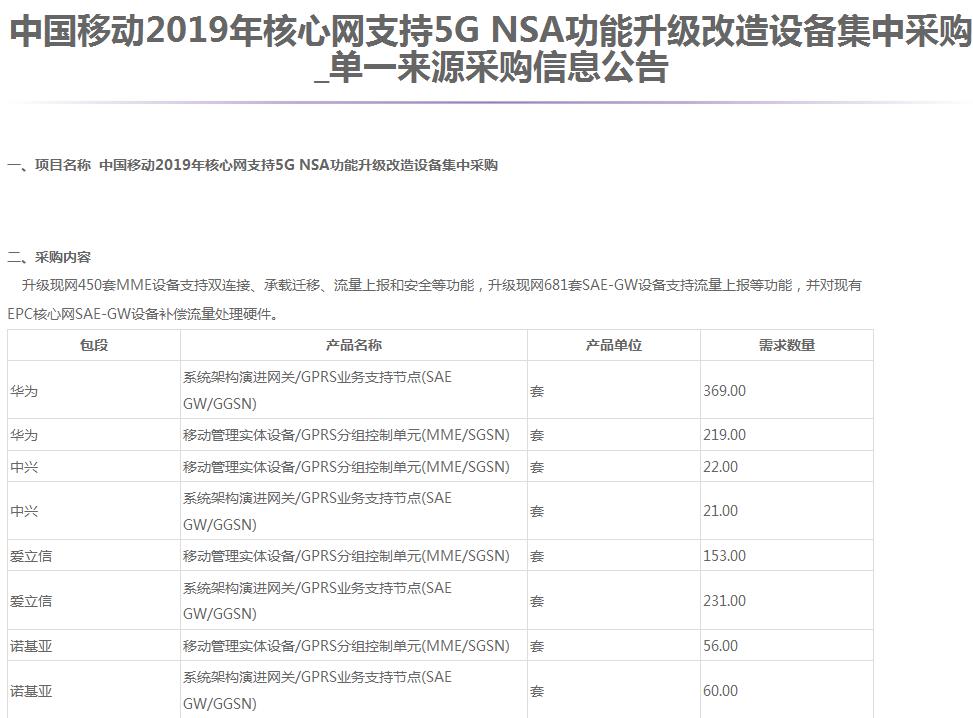Click the quantity value 56.00

pyautogui.click(x=720, y=646)
